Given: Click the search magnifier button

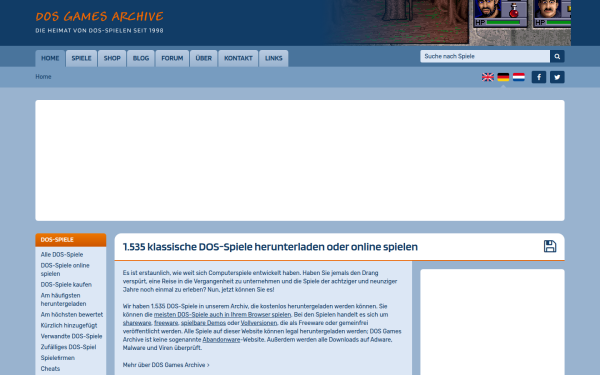Looking at the screenshot, I should tap(557, 56).
